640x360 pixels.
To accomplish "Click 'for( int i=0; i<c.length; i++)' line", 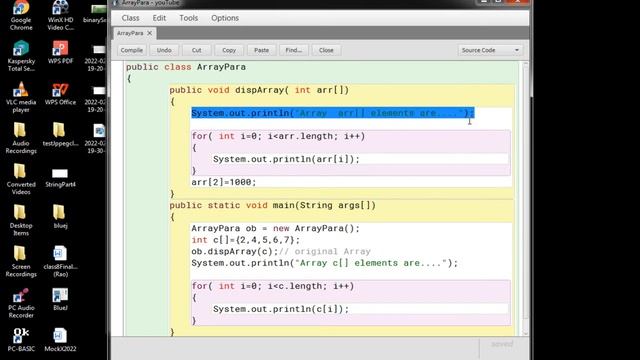I will [x=273, y=286].
